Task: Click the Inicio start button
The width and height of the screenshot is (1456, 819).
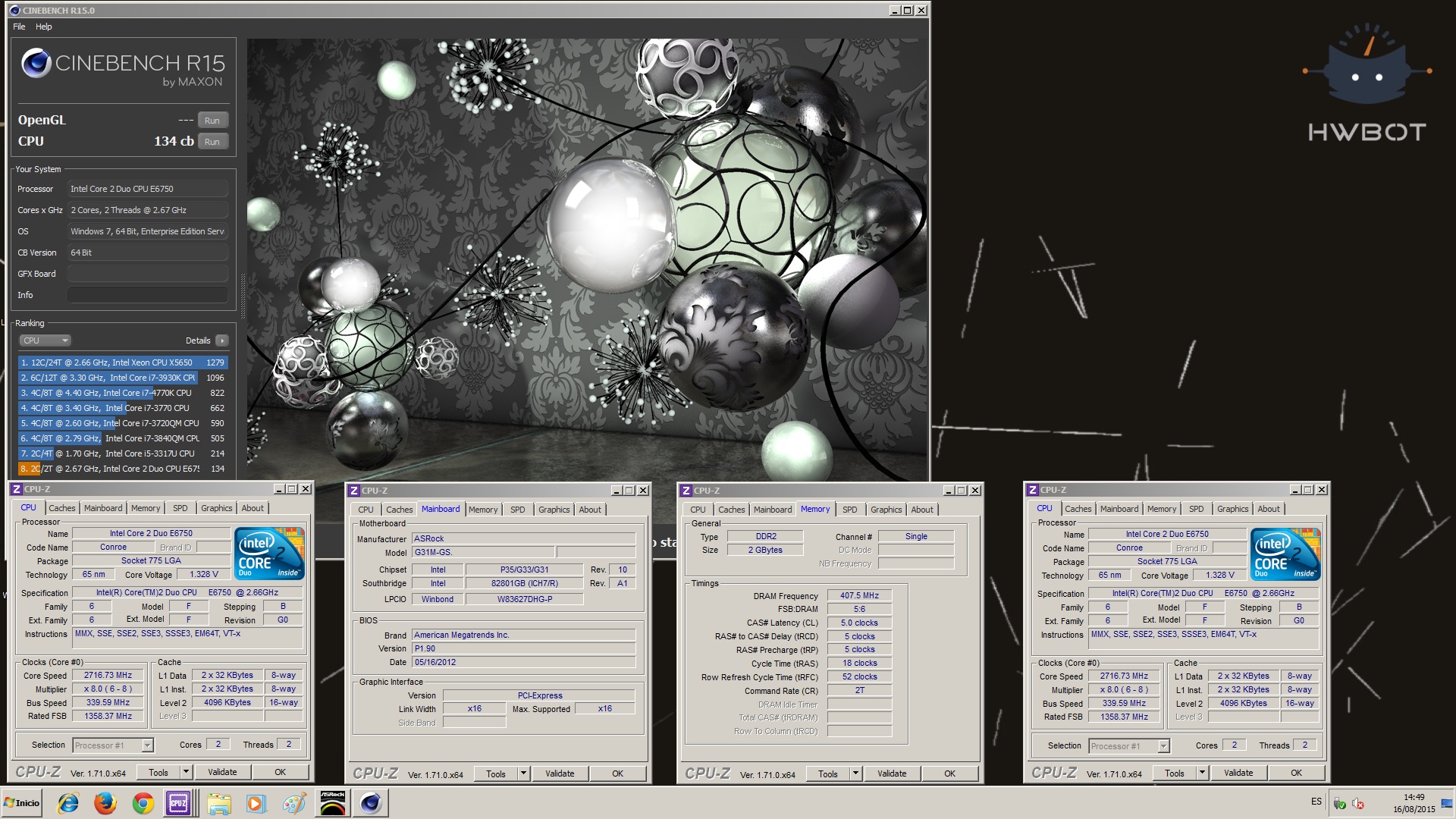Action: [21, 803]
